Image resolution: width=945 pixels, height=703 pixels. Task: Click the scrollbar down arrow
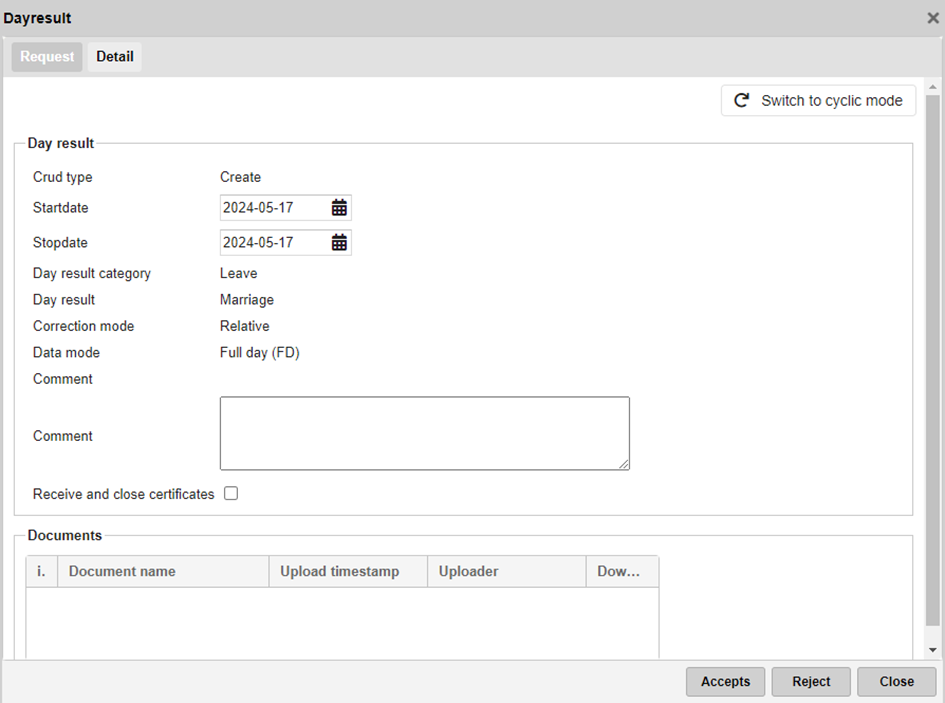pos(932,650)
